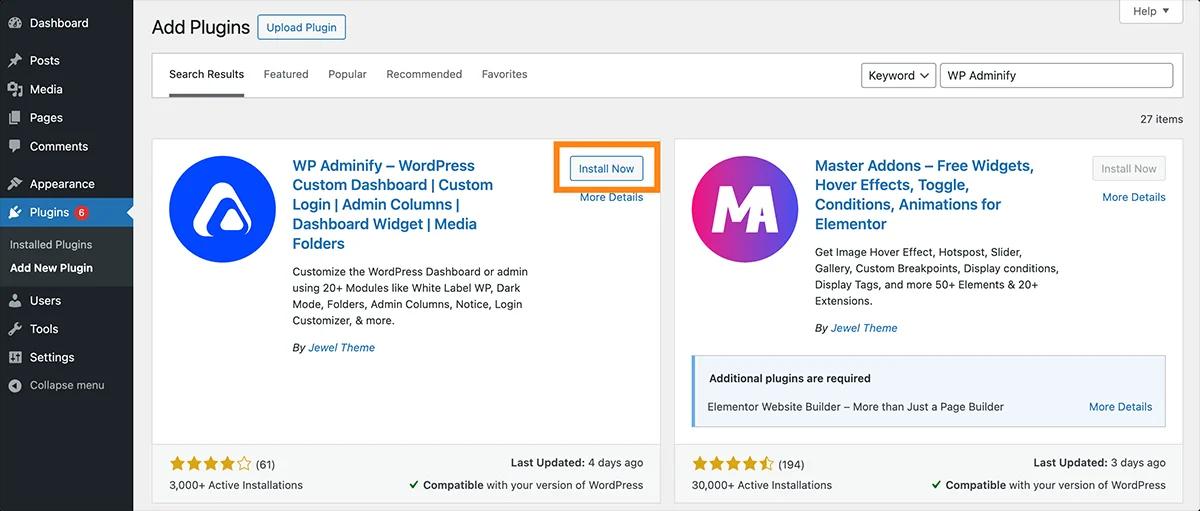Click the Tools menu label

pyautogui.click(x=44, y=328)
